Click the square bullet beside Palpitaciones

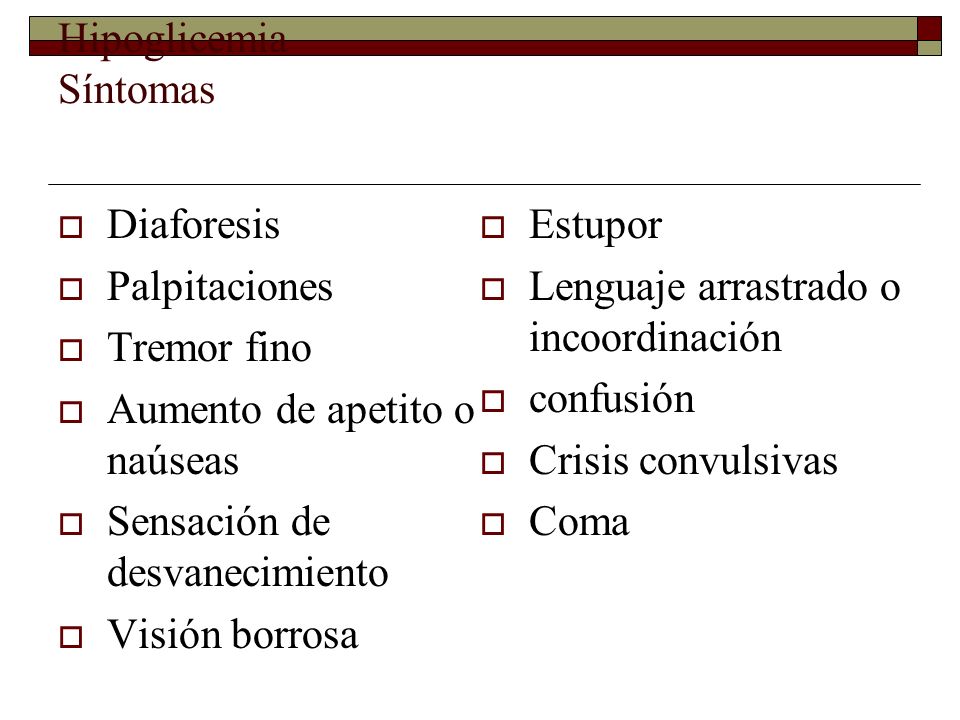pyautogui.click(x=71, y=289)
